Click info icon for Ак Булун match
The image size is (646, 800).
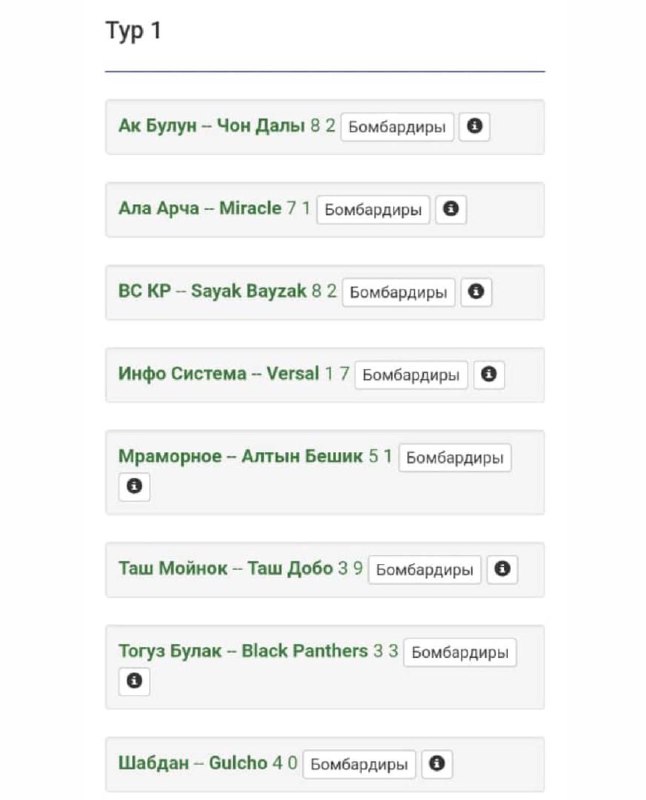point(475,127)
